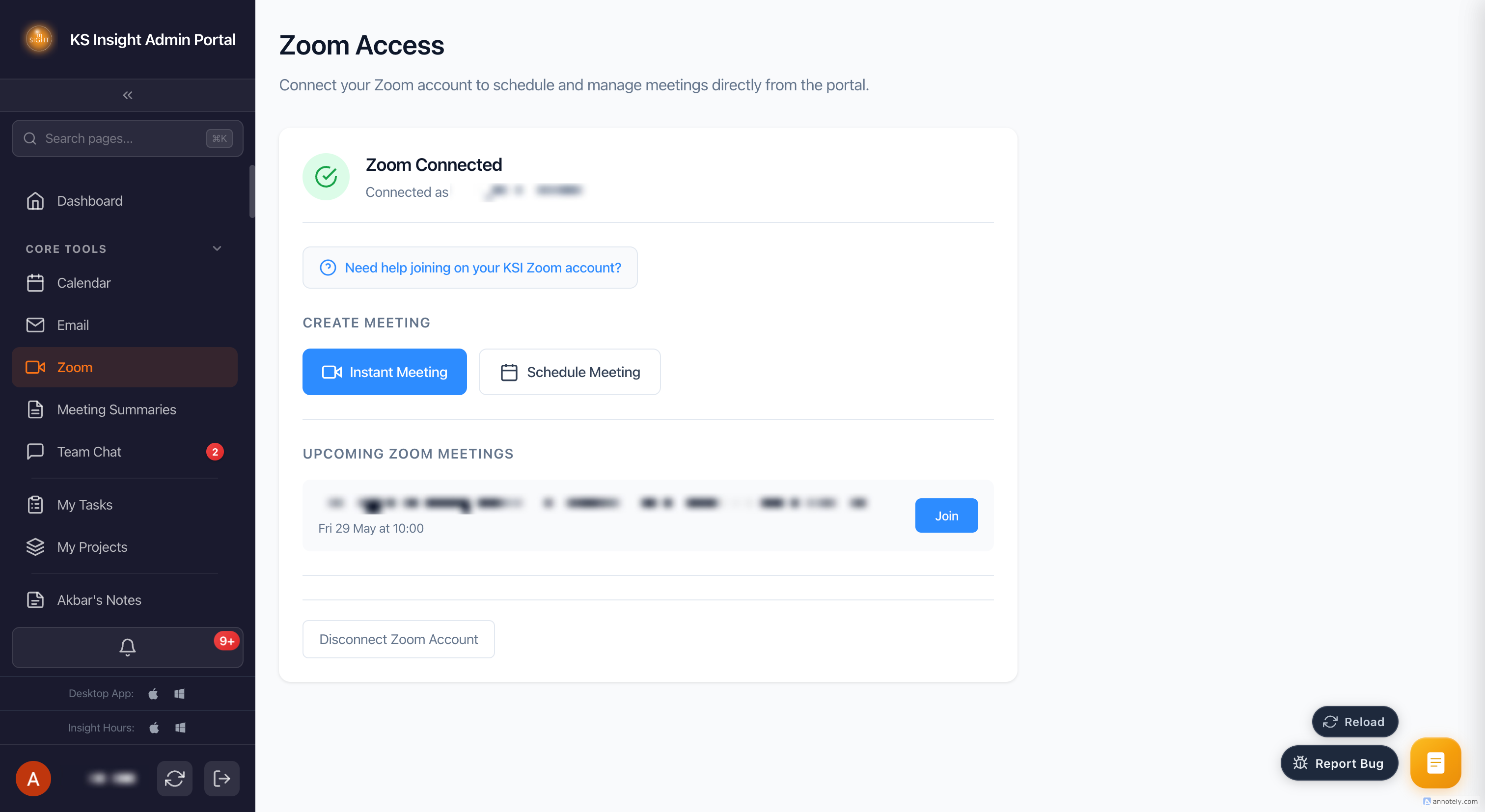Focus the Search pages field
Screen dimensions: 1485x812
[x=127, y=138]
